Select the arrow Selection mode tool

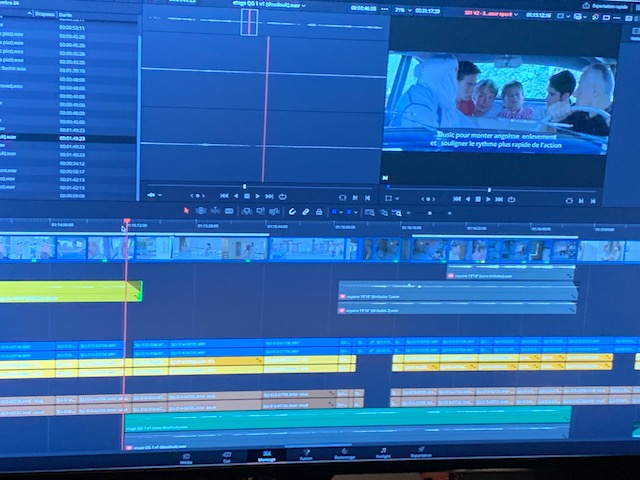pyautogui.click(x=186, y=211)
